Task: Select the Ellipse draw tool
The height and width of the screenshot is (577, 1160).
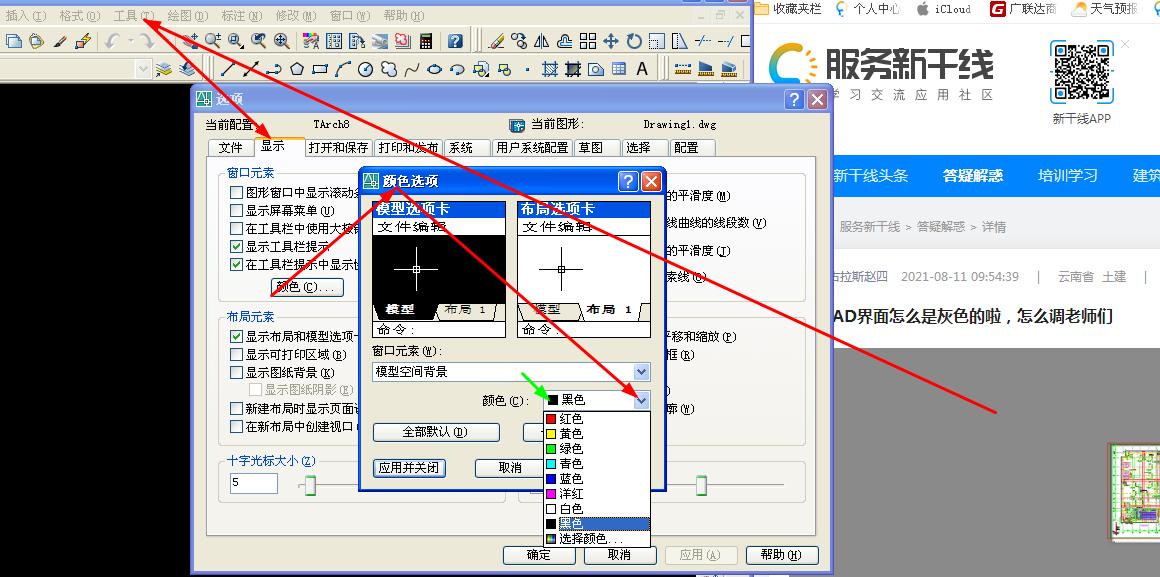Action: coord(434,70)
